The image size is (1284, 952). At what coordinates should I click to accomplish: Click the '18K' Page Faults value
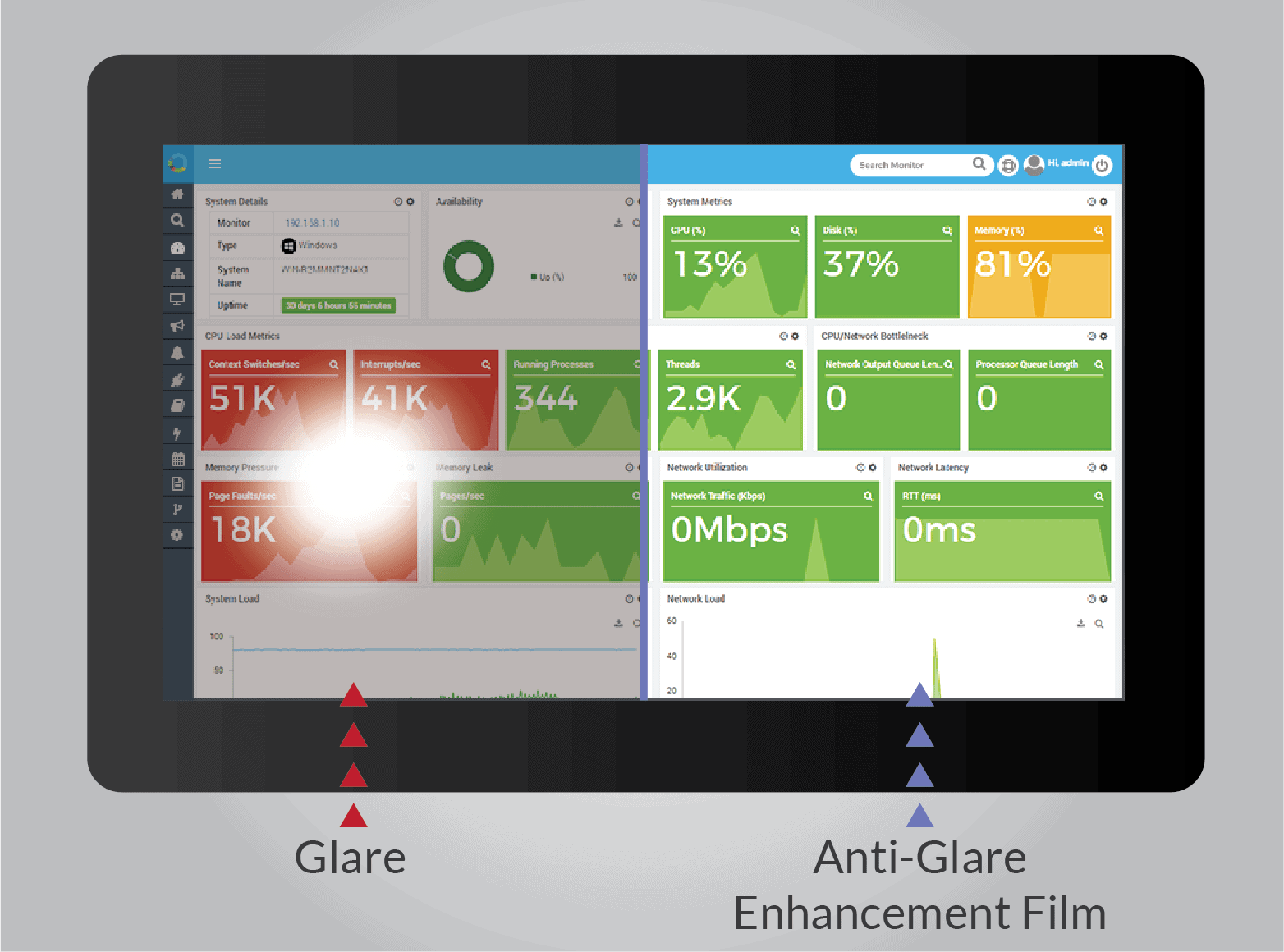click(x=243, y=530)
